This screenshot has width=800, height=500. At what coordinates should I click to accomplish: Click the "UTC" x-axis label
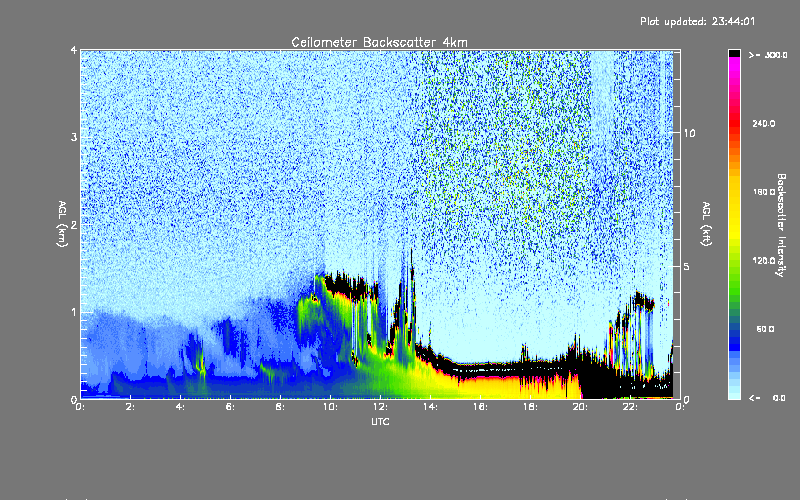380,421
